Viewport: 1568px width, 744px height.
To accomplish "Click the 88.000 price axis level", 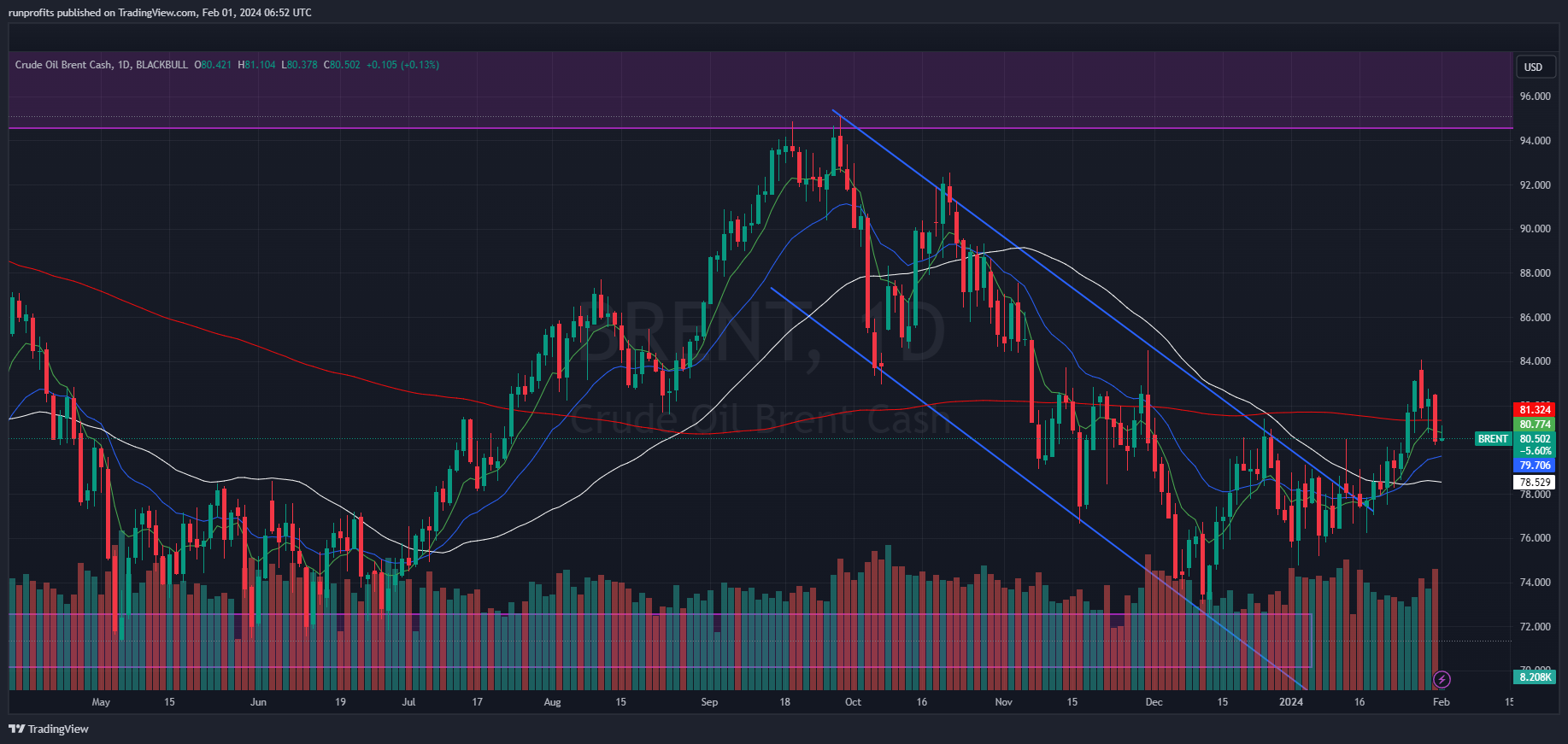I will tap(1535, 273).
